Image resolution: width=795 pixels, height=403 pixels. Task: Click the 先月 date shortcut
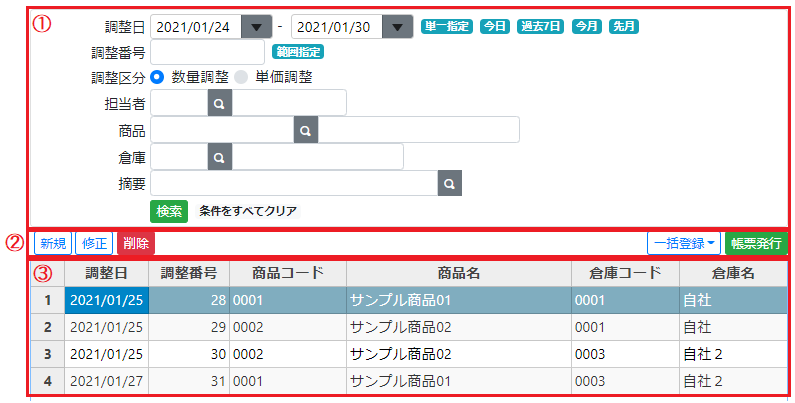click(624, 27)
